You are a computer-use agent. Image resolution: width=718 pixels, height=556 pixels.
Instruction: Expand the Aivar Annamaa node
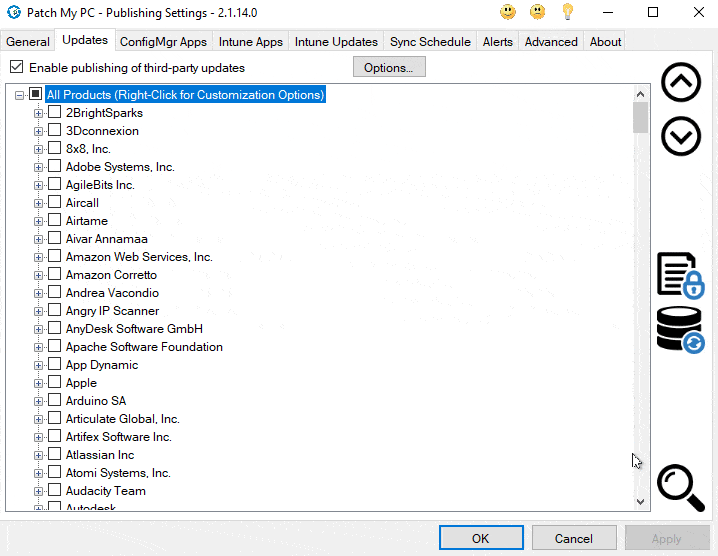pyautogui.click(x=38, y=240)
